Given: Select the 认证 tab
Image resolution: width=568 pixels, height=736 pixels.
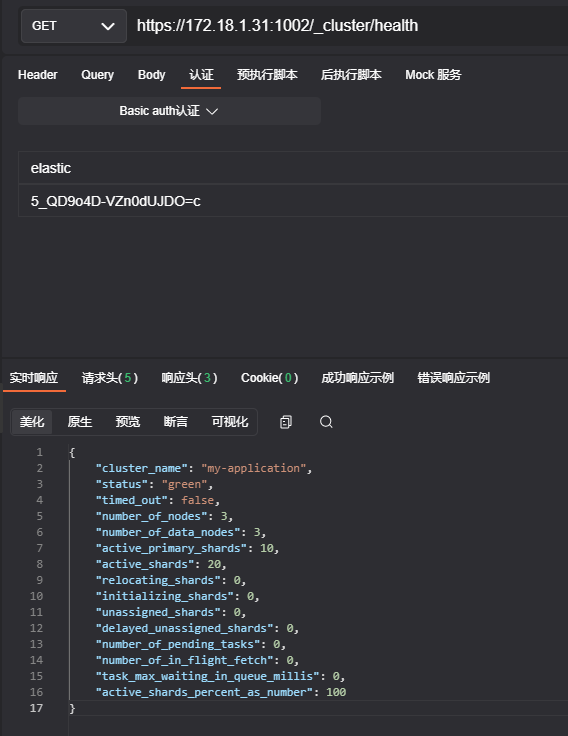Looking at the screenshot, I should tap(201, 75).
